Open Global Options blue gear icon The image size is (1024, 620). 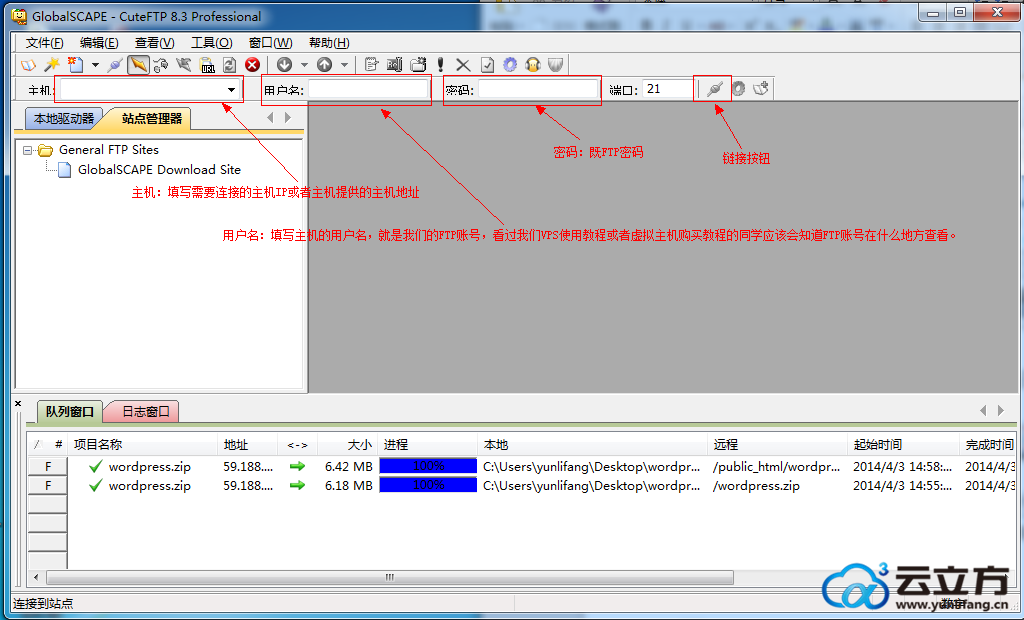[510, 65]
